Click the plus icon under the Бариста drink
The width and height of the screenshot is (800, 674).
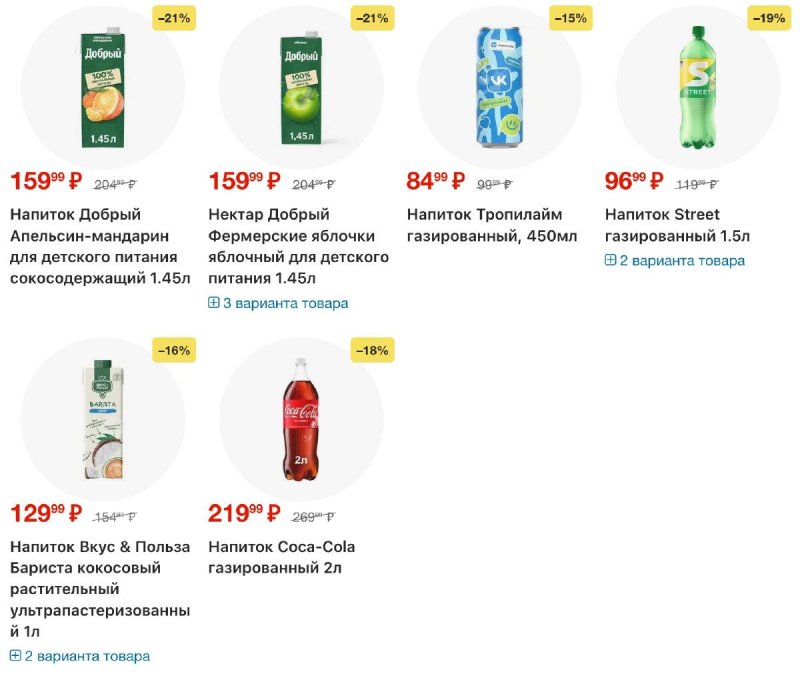tap(15, 656)
